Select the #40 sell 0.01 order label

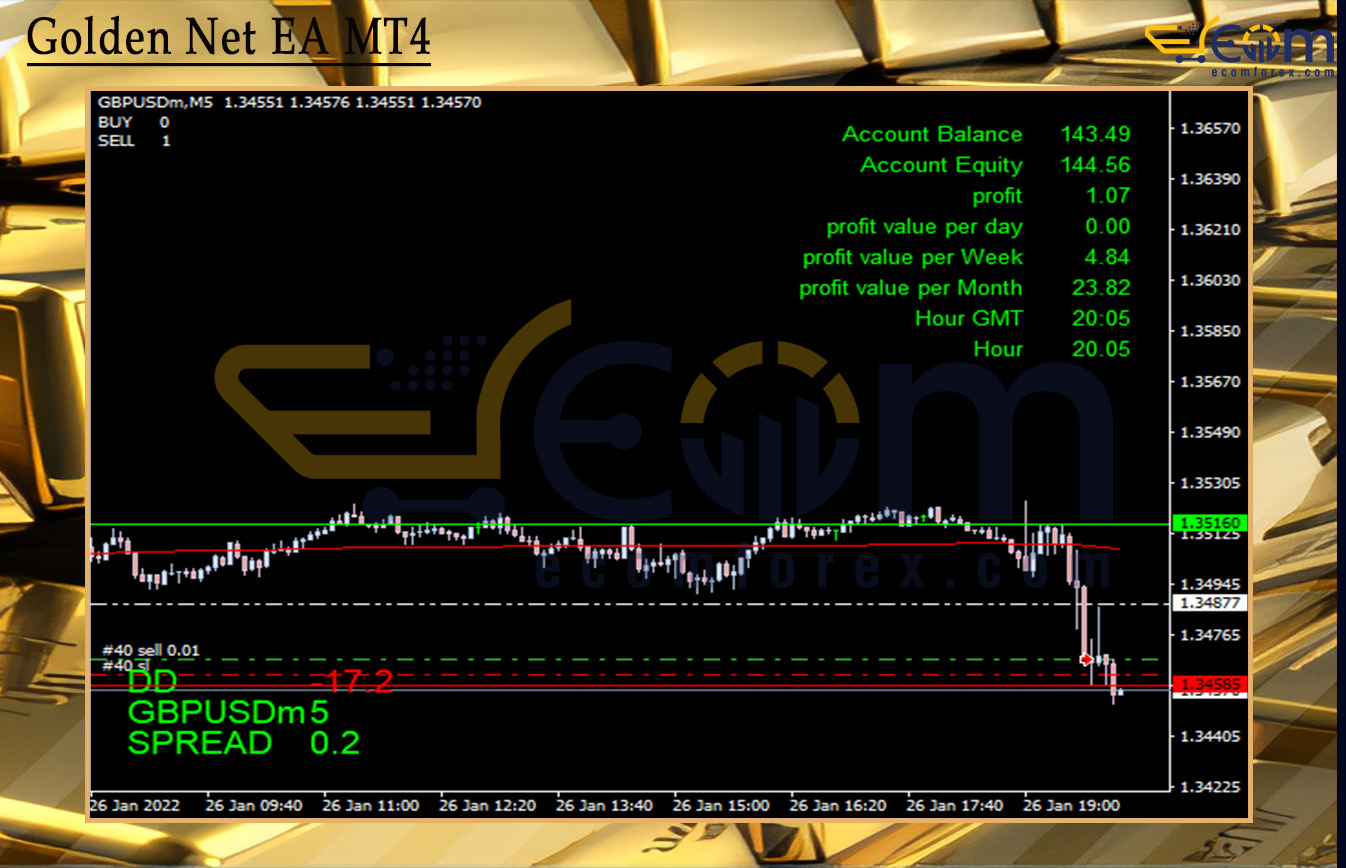point(151,650)
